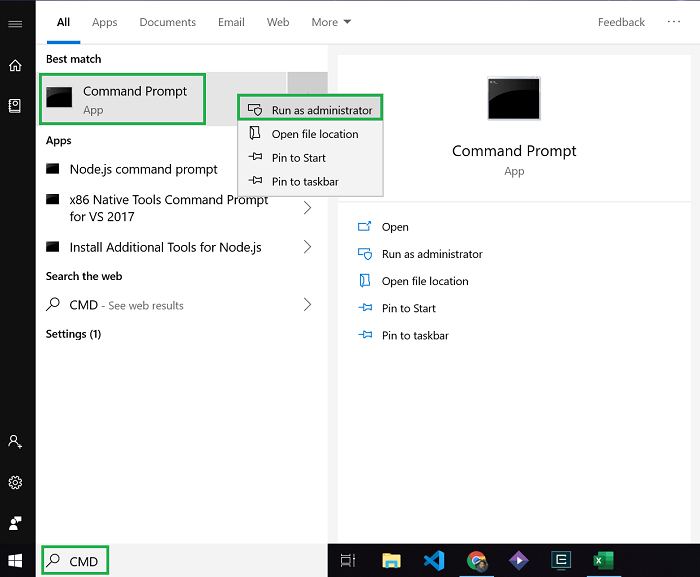This screenshot has height=577, width=700.
Task: Click the add account icon in the sidebar
Action: (15, 442)
